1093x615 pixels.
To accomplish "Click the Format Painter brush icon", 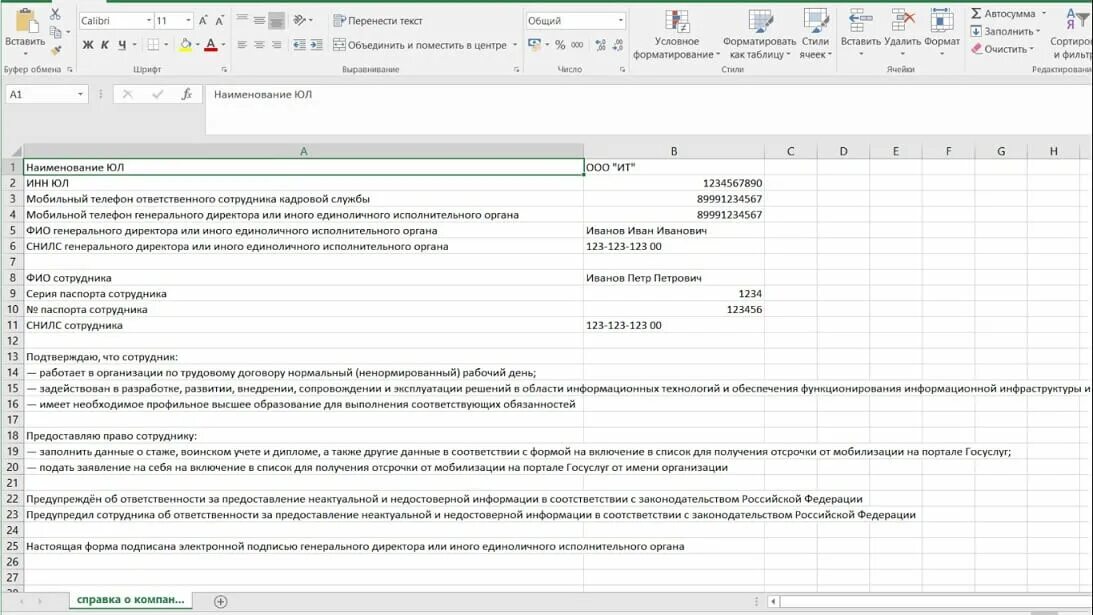I will (56, 50).
